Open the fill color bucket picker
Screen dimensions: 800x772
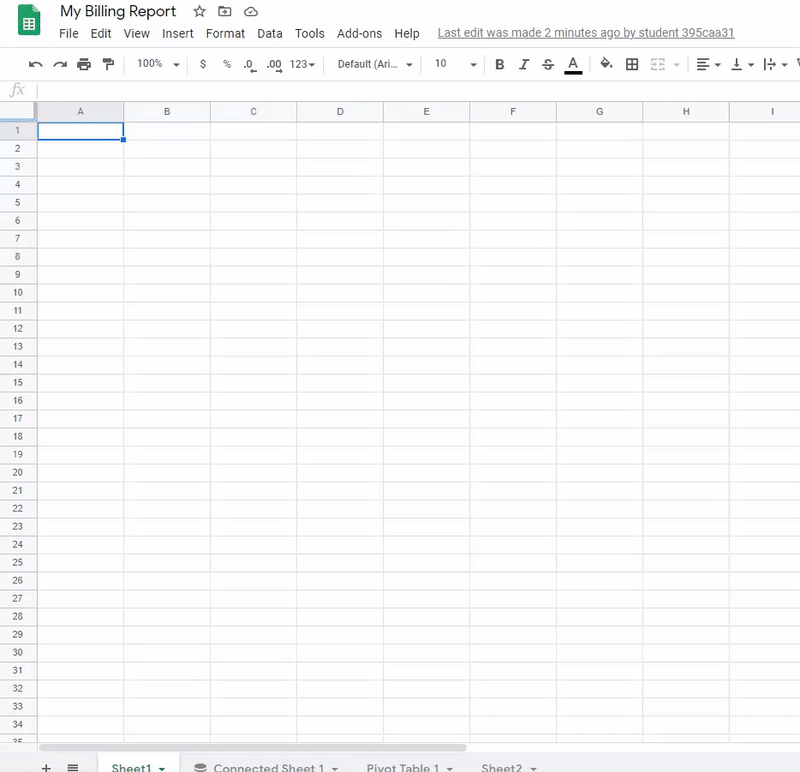point(606,64)
